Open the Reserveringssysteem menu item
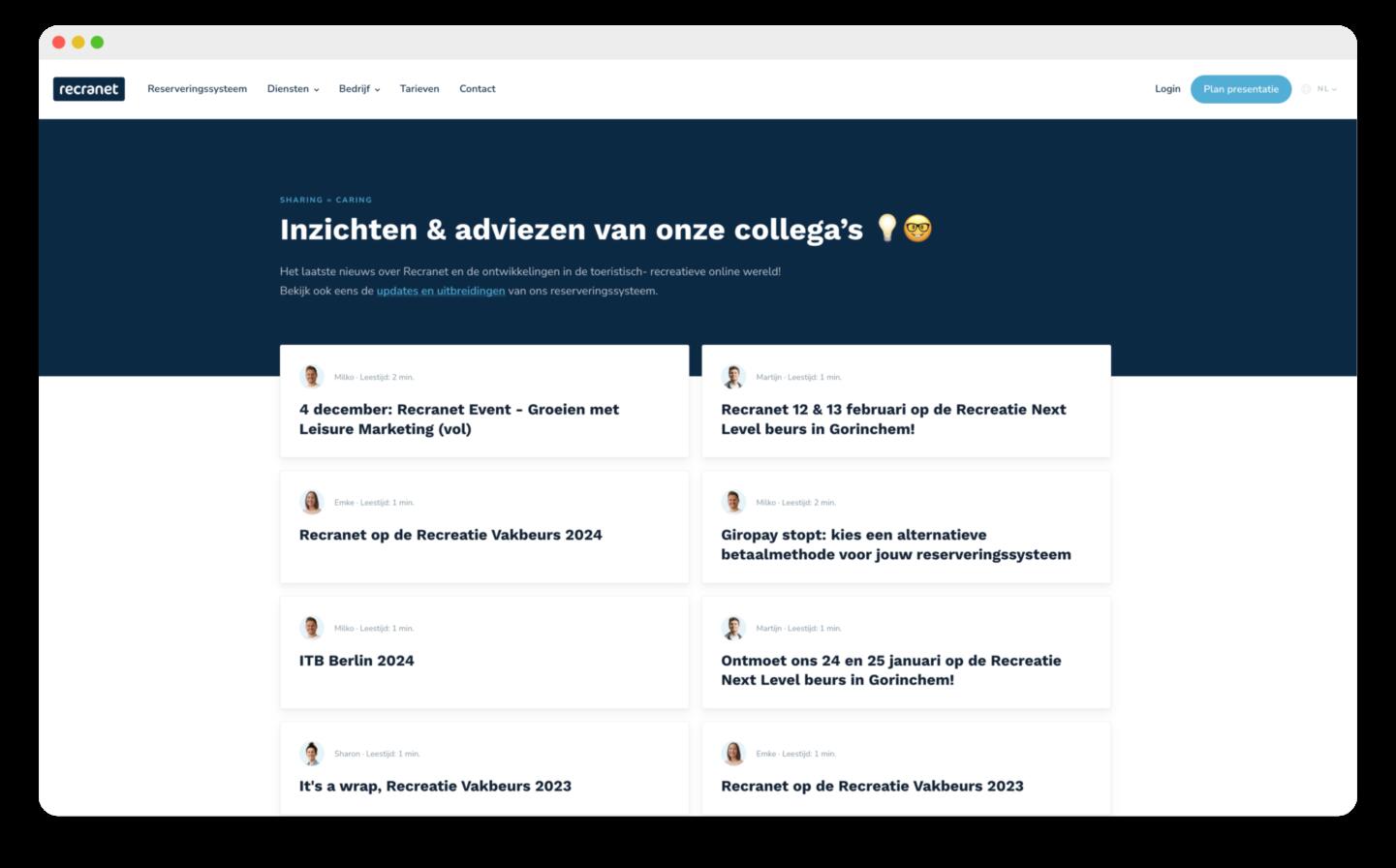 tap(197, 89)
